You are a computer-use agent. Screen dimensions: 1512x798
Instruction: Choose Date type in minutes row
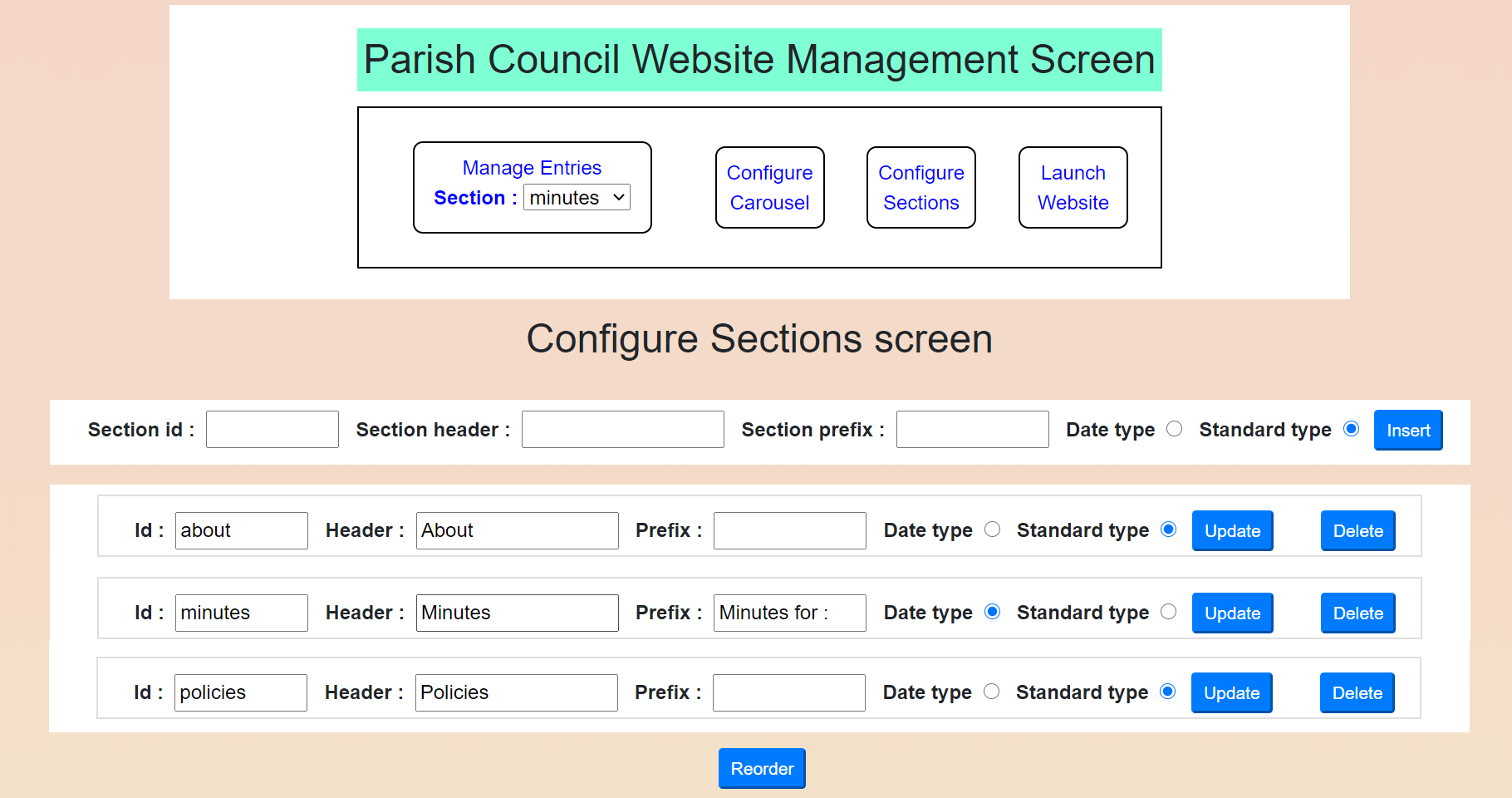992,612
